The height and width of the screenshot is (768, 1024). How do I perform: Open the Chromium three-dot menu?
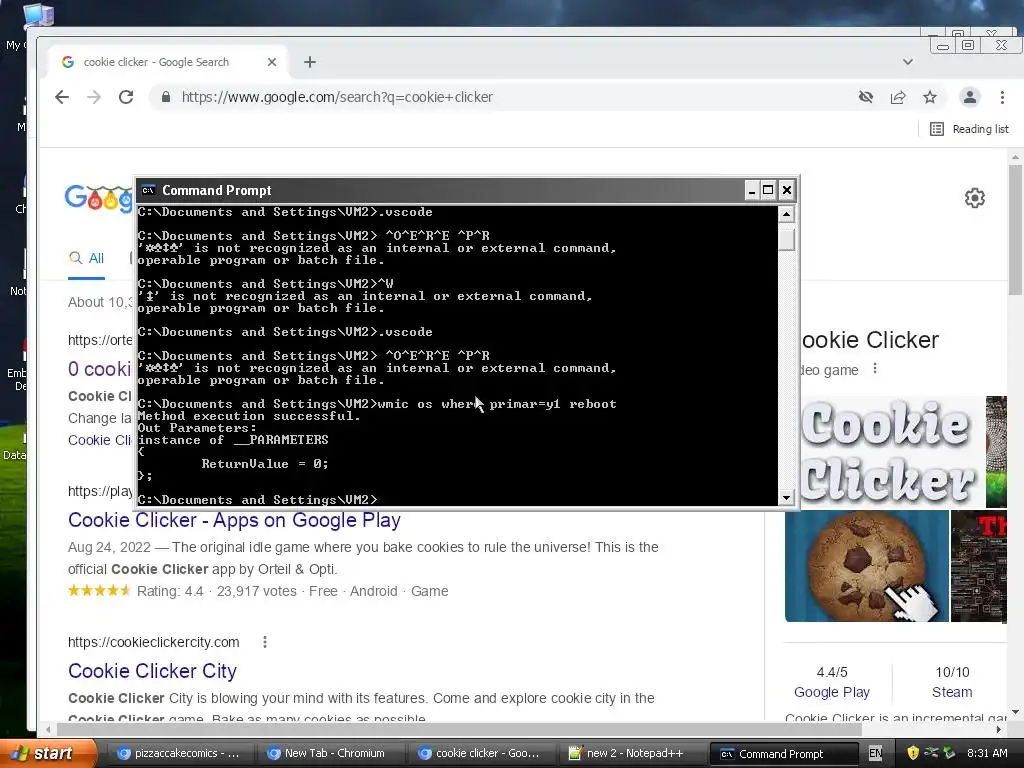1002,97
